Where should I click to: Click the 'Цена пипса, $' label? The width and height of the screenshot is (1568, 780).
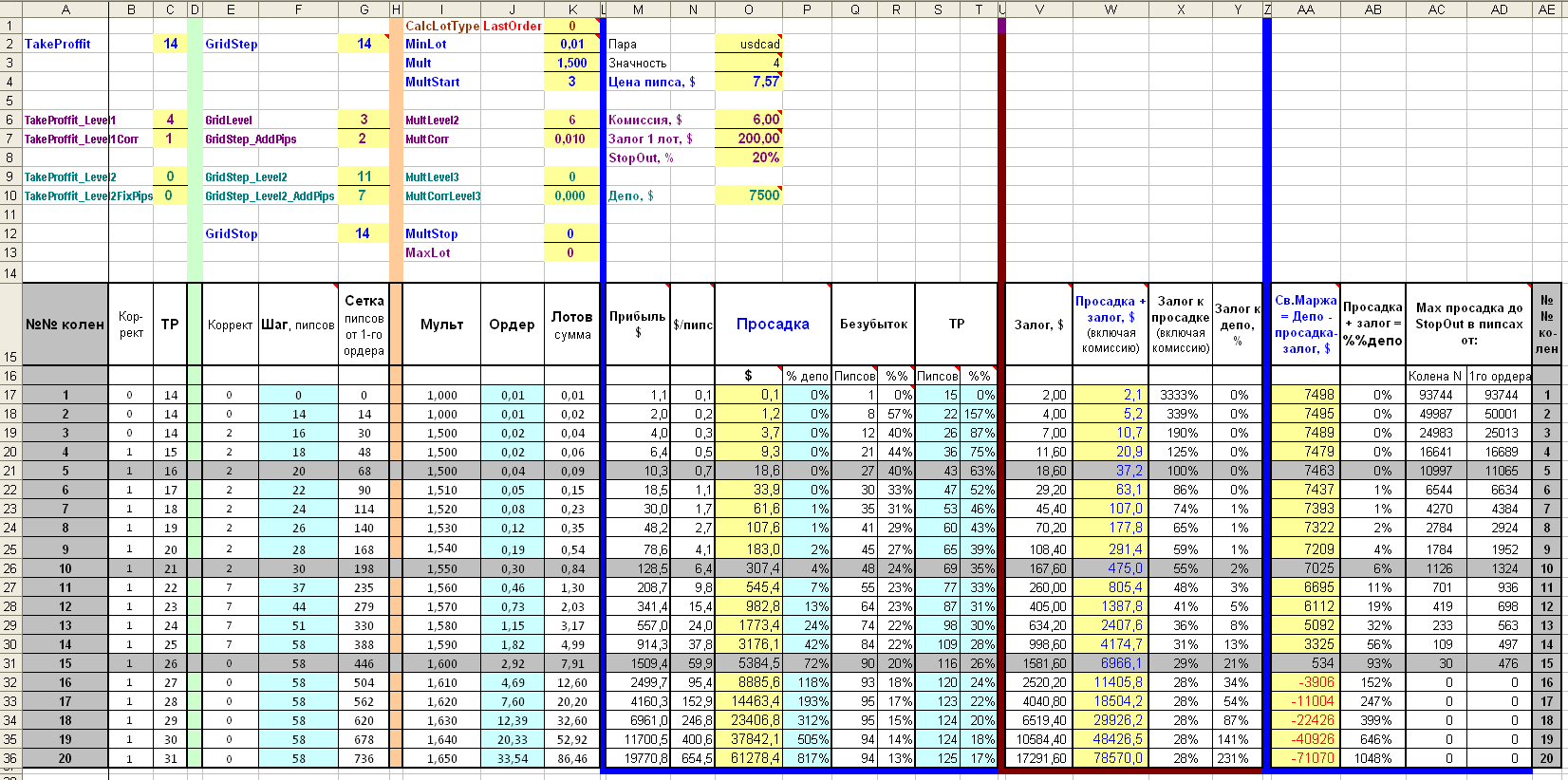(x=652, y=82)
